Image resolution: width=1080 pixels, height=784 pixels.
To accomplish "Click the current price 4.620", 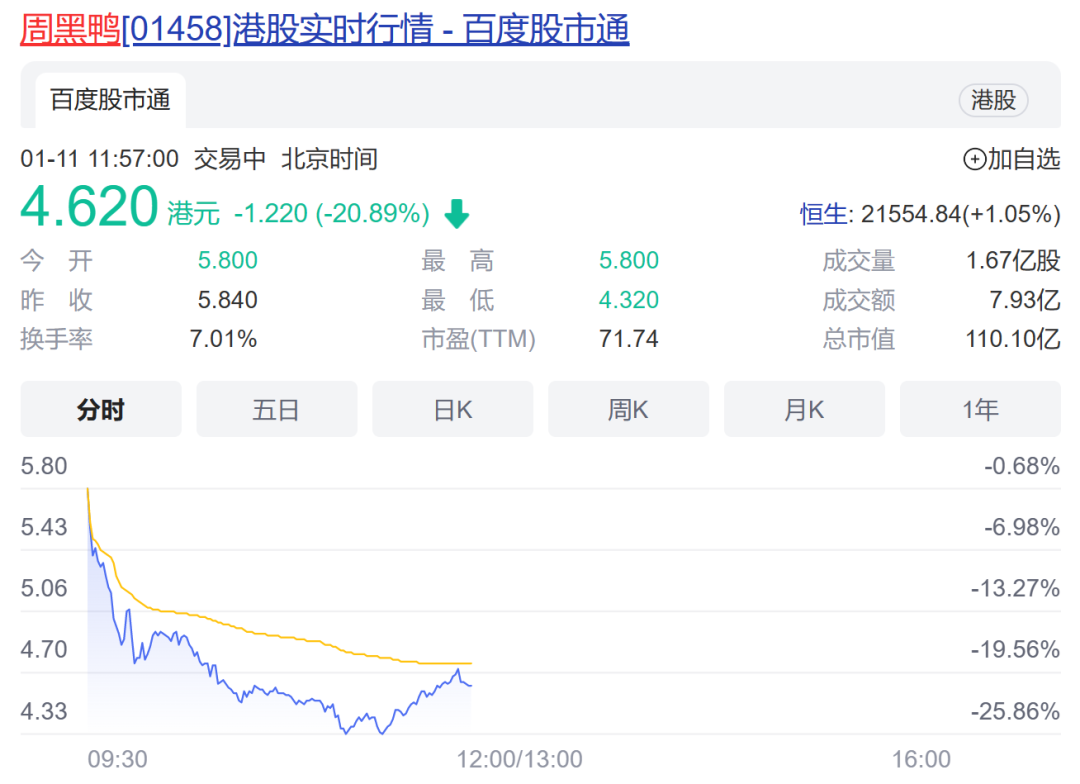I will [x=90, y=206].
